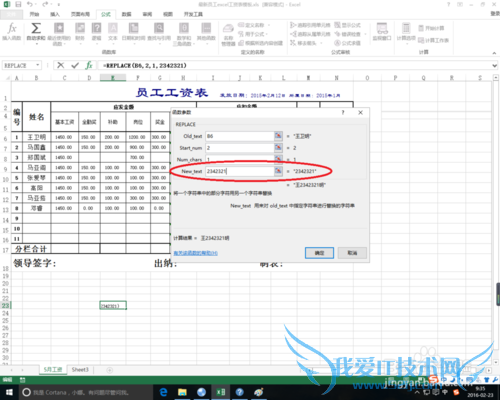
Task: Click the question mark help button in the dialog
Action: (343, 113)
